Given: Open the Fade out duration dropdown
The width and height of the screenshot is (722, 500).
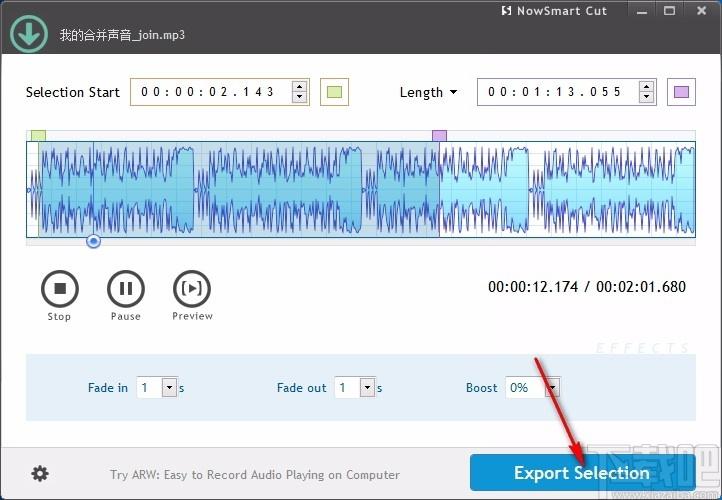Looking at the screenshot, I should pyautogui.click(x=367, y=388).
